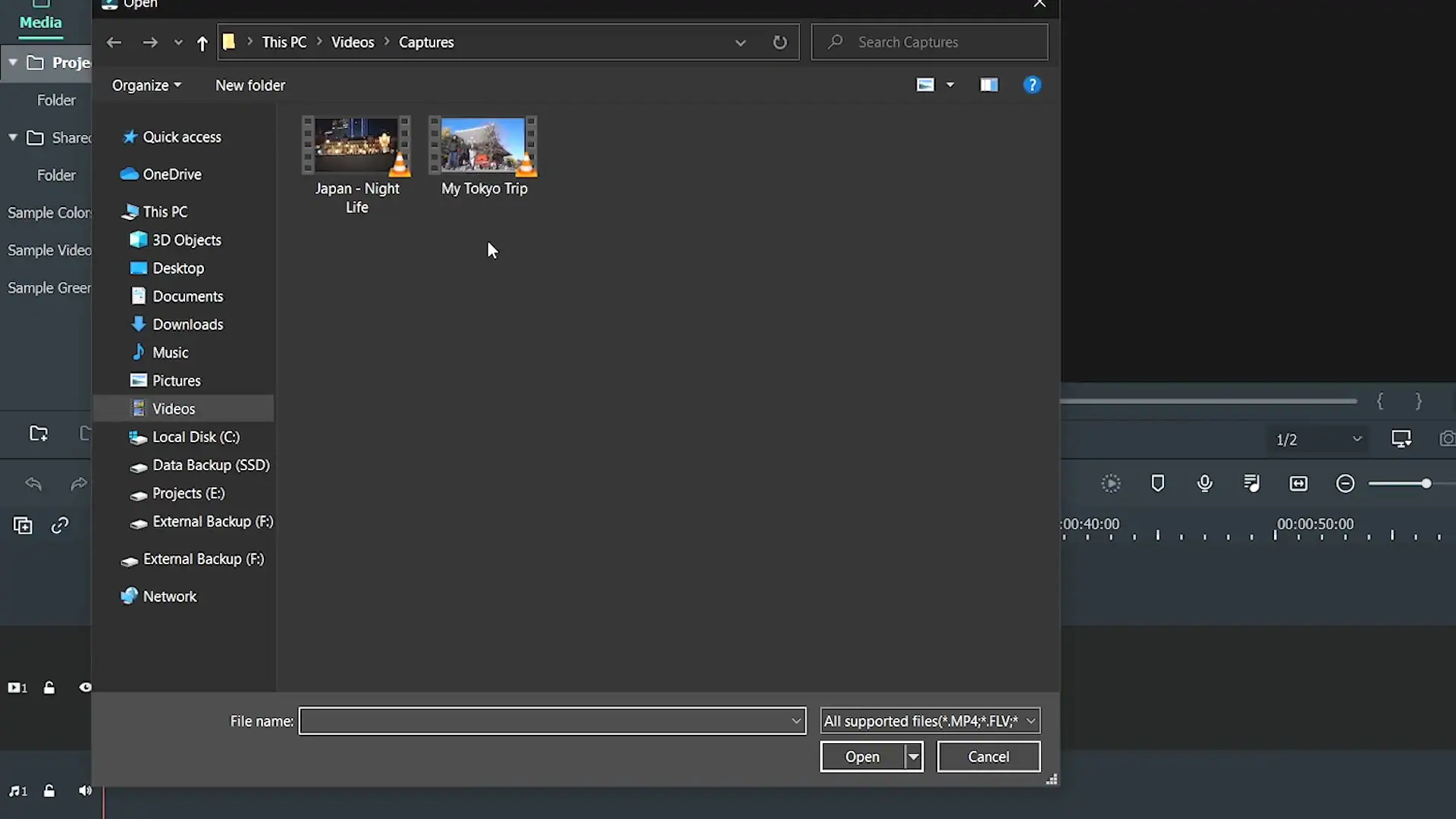Image resolution: width=1456 pixels, height=819 pixels.
Task: Toggle the preview pane icon button
Action: click(989, 85)
